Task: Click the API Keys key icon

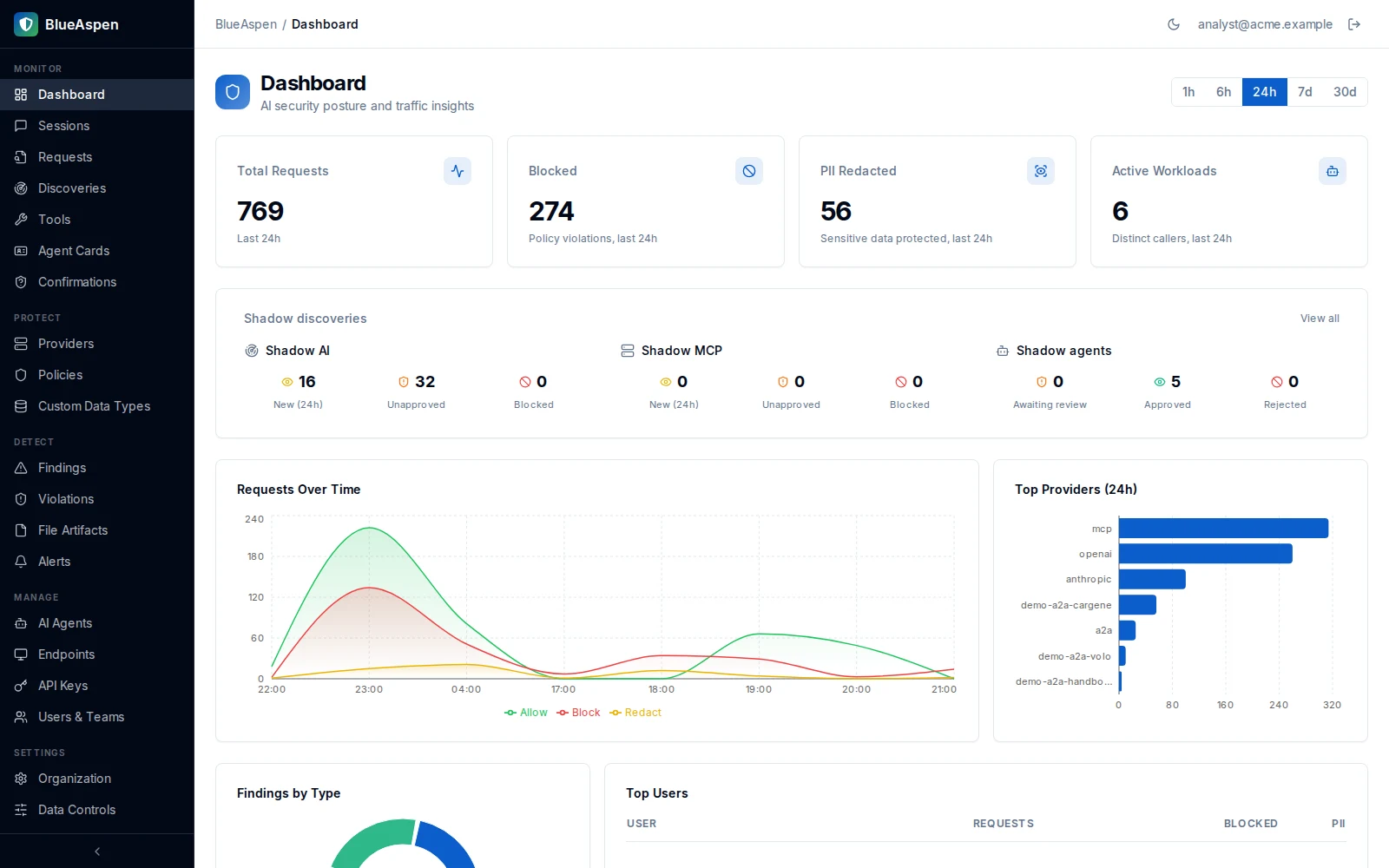Action: pyautogui.click(x=21, y=686)
